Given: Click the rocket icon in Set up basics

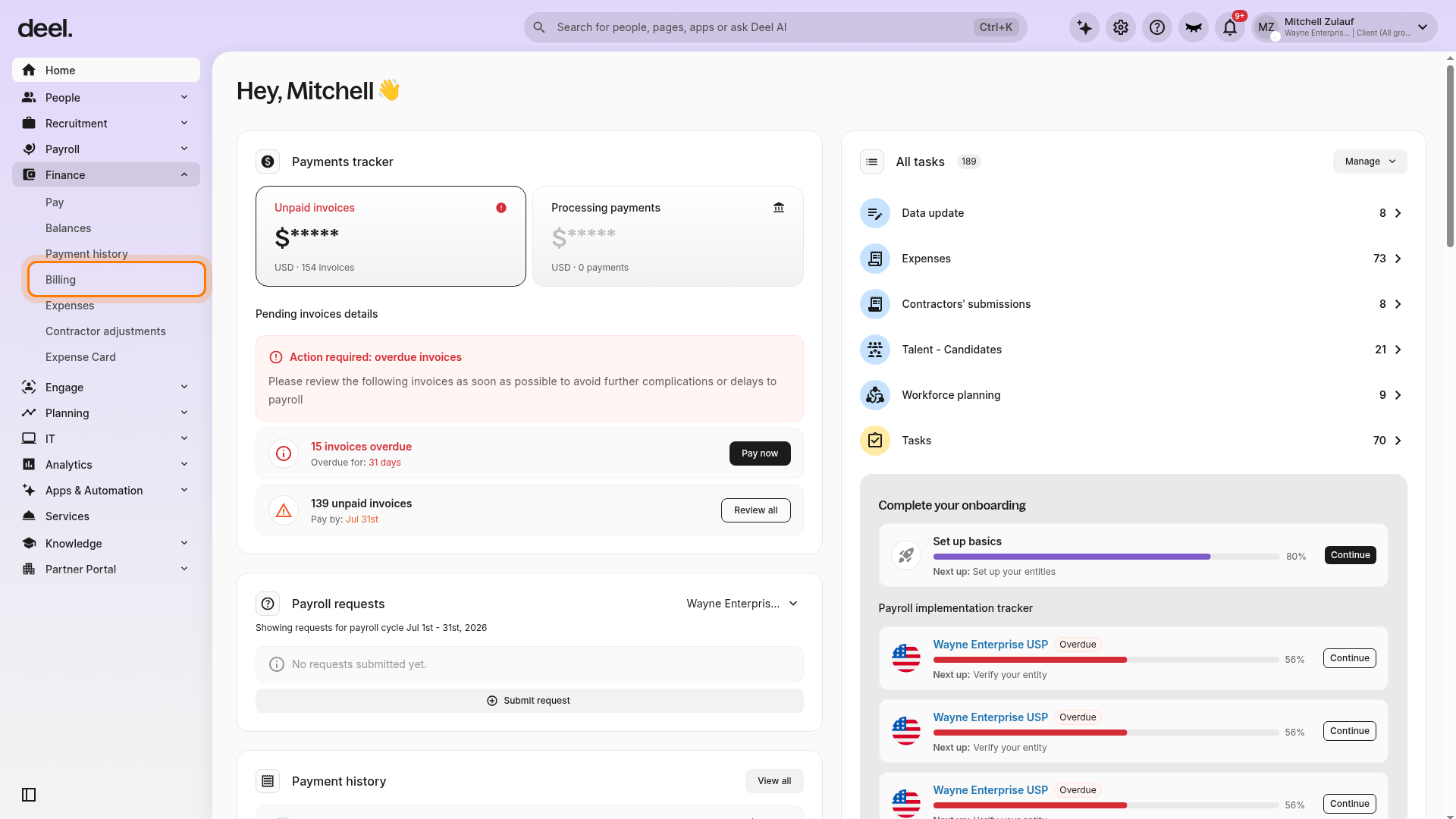Looking at the screenshot, I should coord(906,555).
